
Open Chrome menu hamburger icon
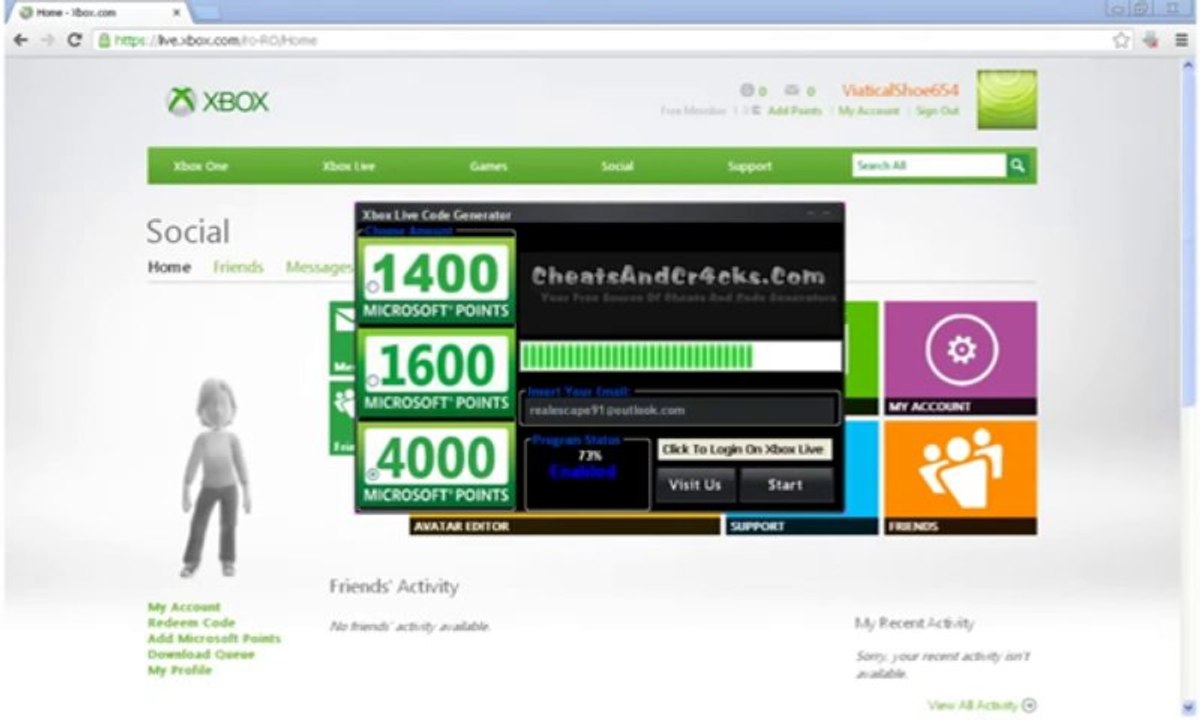click(1182, 40)
